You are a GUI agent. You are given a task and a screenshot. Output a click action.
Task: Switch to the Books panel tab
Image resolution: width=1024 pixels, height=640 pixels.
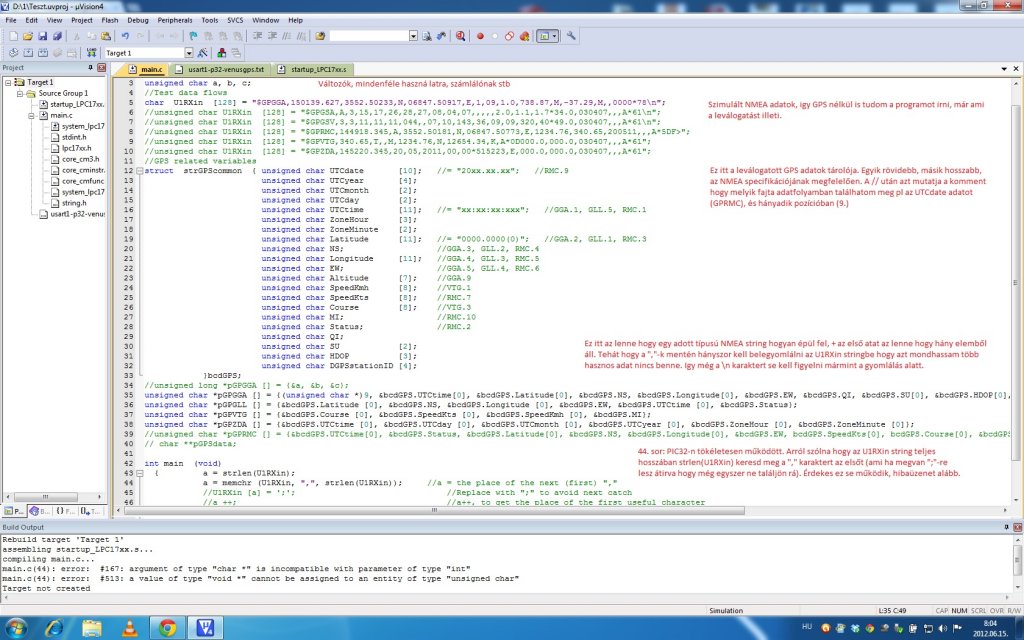point(39,511)
